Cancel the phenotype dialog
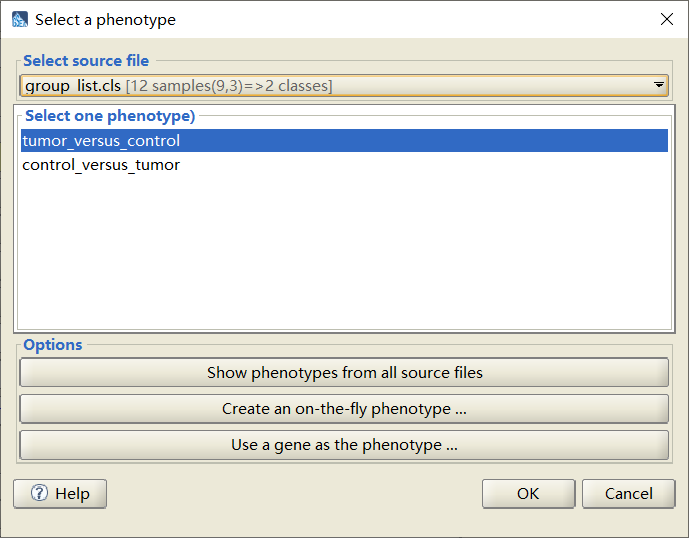This screenshot has width=689, height=538. [629, 494]
